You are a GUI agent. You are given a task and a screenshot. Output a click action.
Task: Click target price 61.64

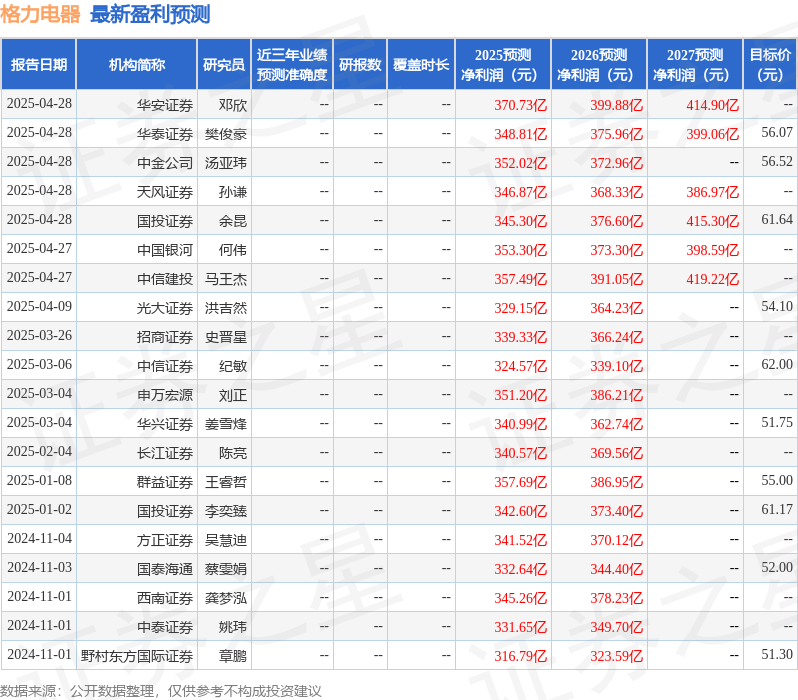777,220
